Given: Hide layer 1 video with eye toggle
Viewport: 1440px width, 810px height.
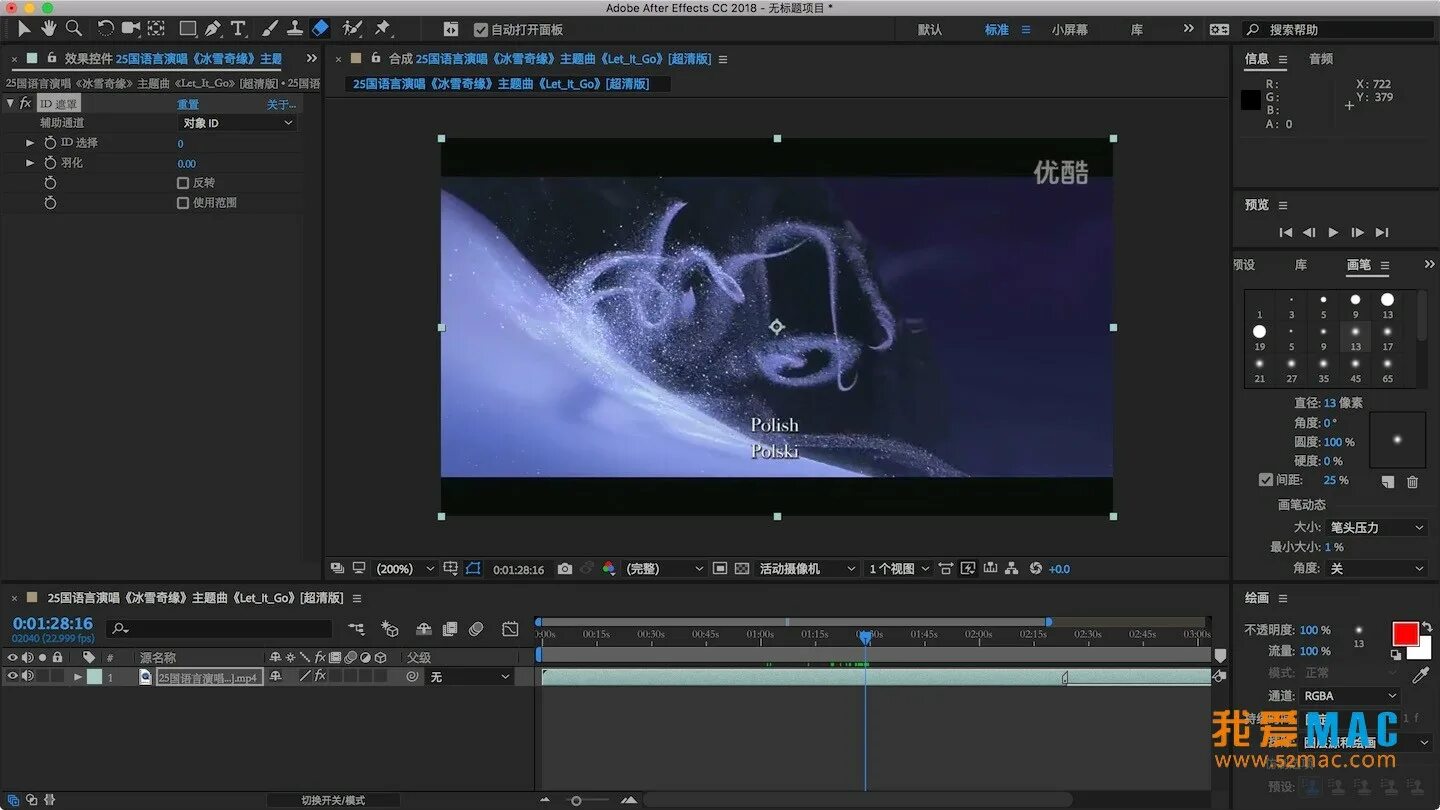Looking at the screenshot, I should point(13,677).
